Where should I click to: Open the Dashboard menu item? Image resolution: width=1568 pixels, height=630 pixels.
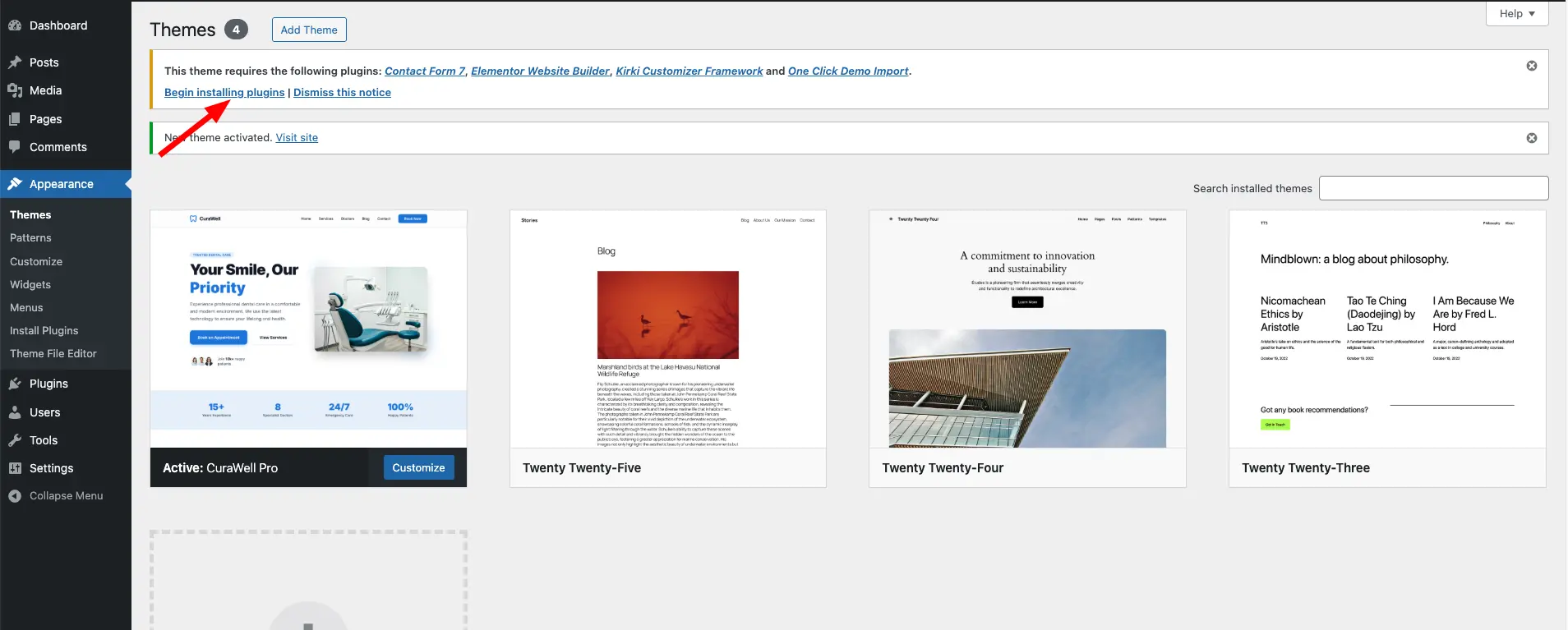66,25
